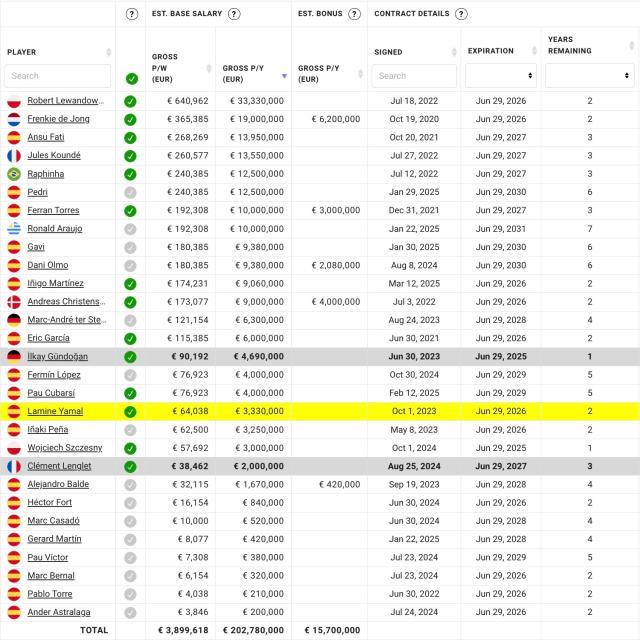Open the Expiration filter dropdown
Screen dimensions: 640x640
500,76
